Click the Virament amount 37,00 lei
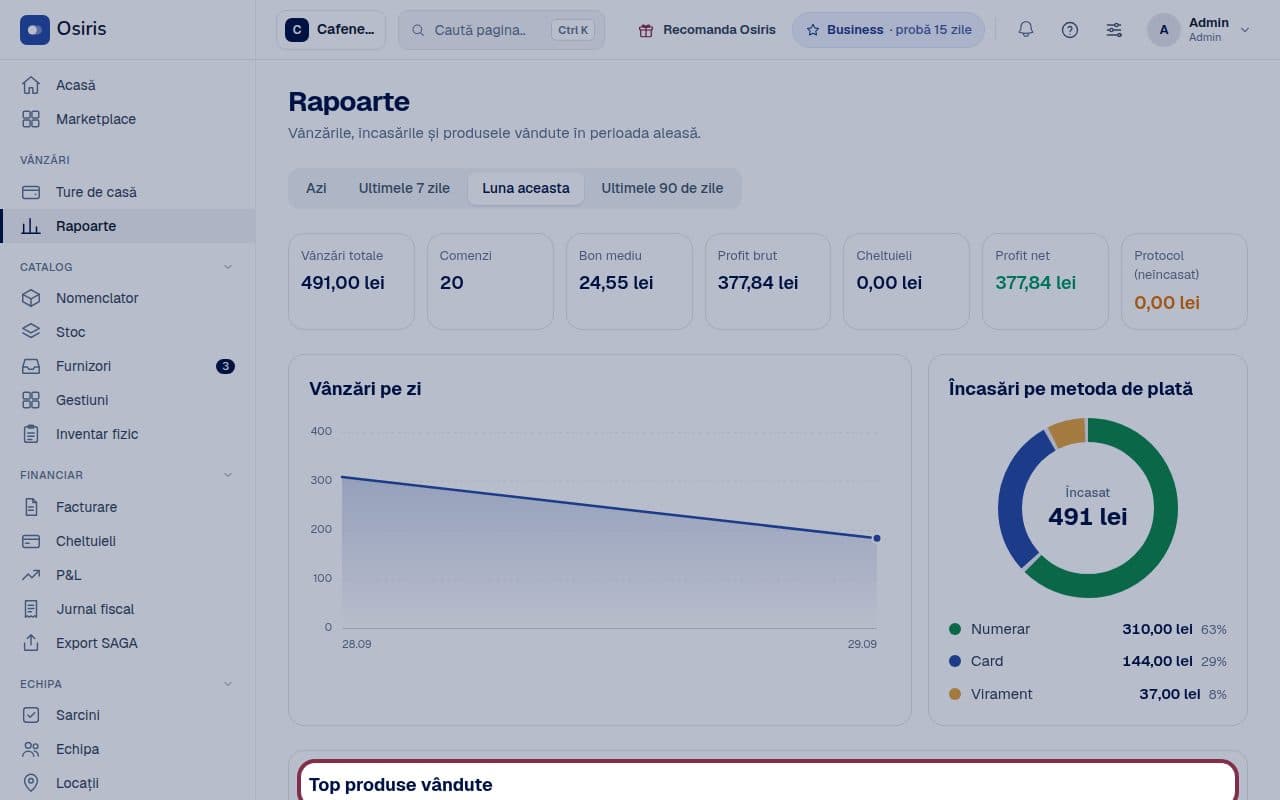The image size is (1280, 800). (x=1170, y=694)
